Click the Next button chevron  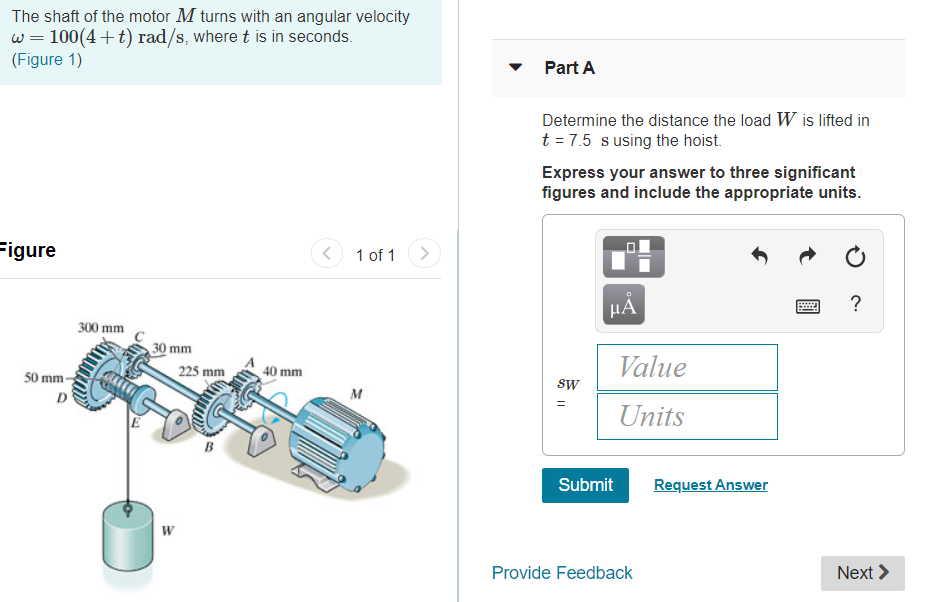[884, 573]
